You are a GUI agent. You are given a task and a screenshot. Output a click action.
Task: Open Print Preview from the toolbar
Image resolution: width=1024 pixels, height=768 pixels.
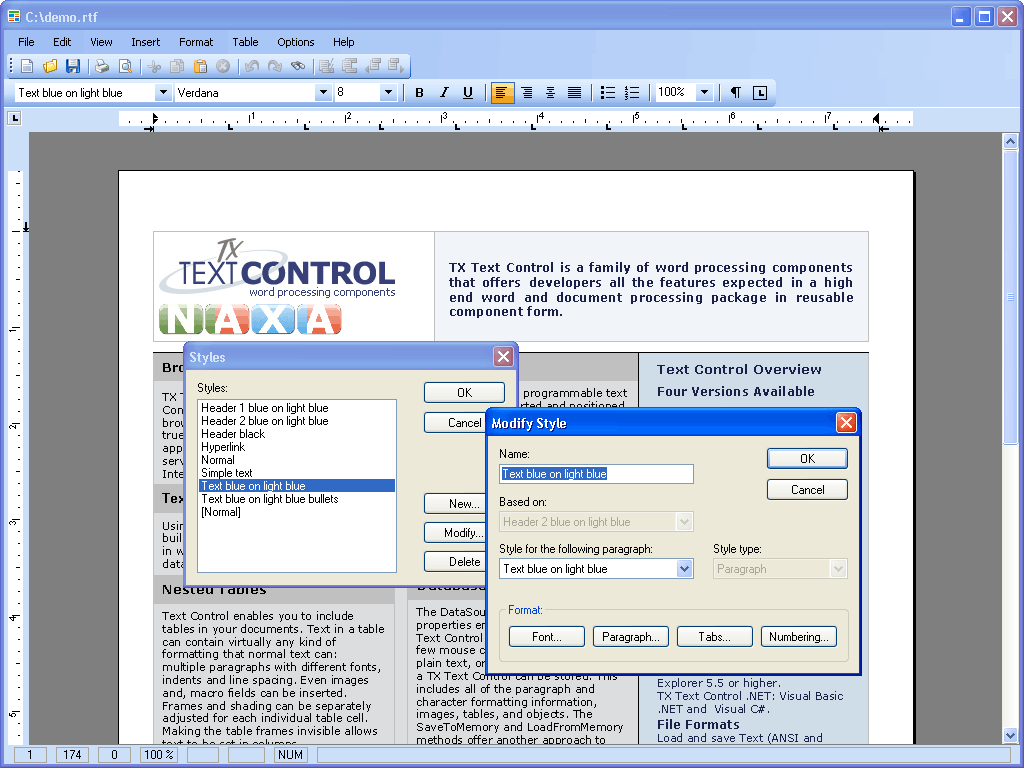coord(125,67)
